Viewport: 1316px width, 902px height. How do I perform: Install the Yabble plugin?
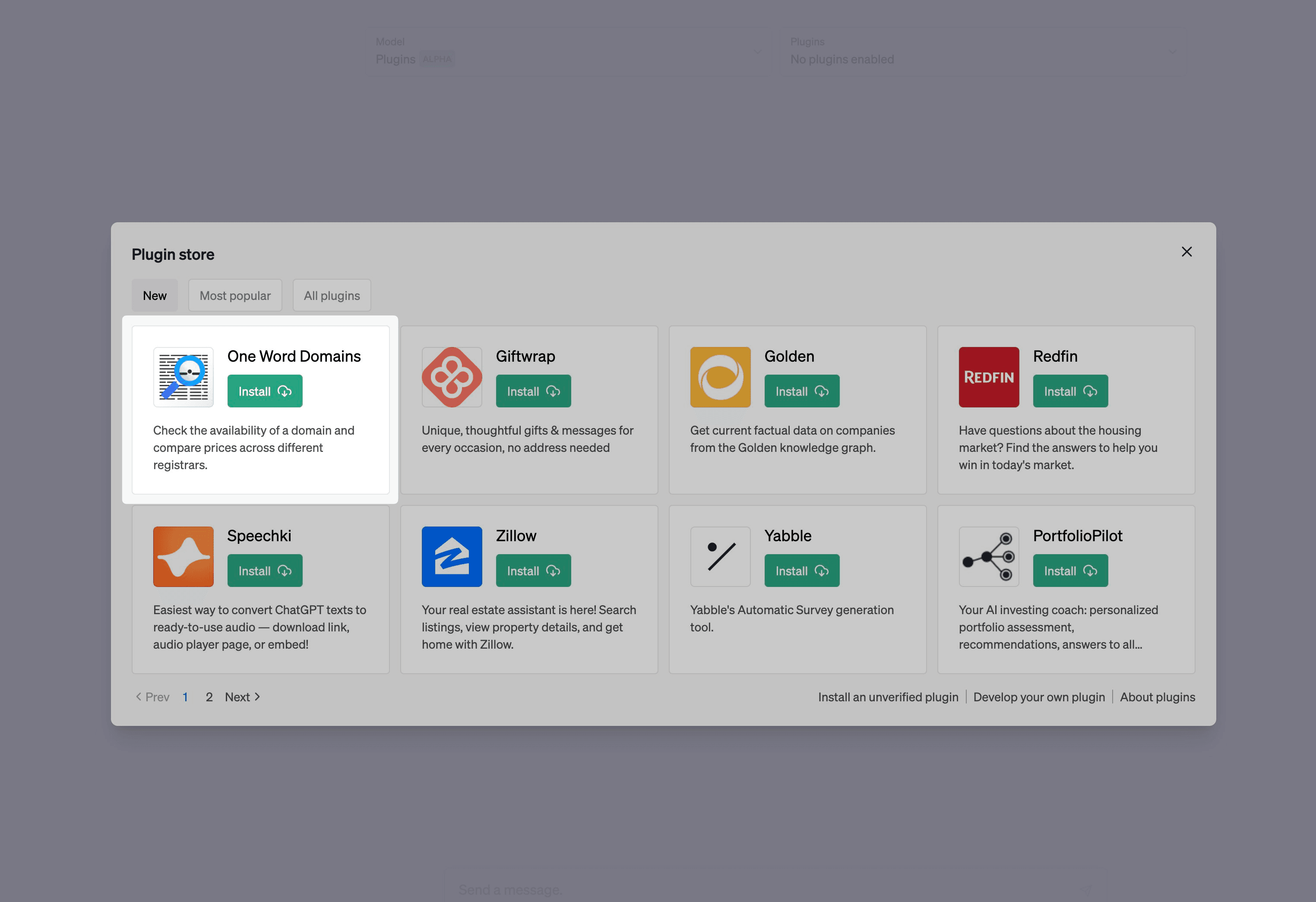802,571
